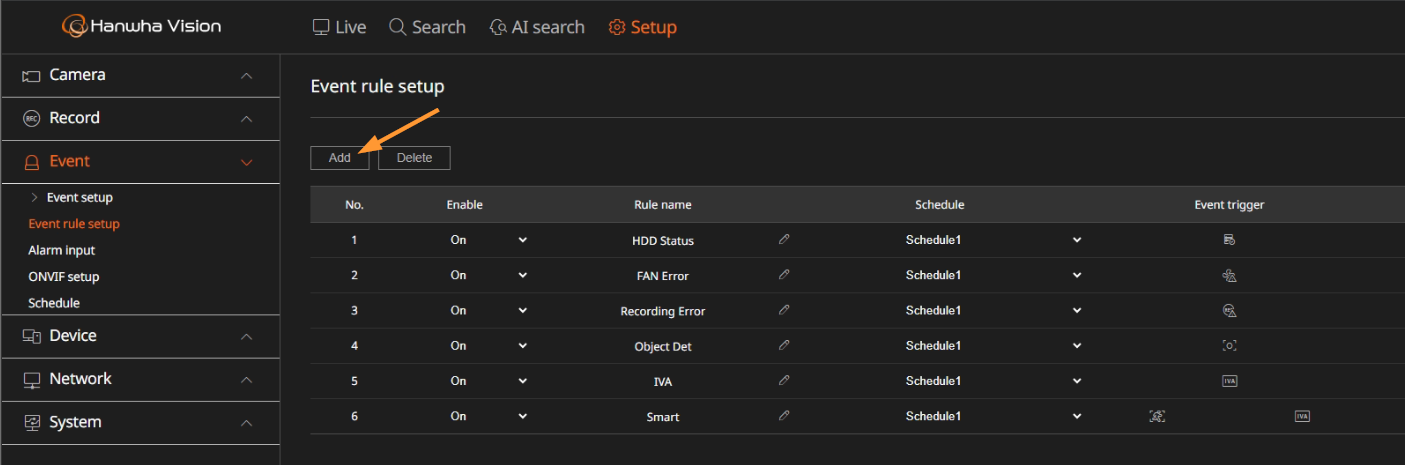The height and width of the screenshot is (465, 1405).
Task: Click the Event rule setup page heading
Action: point(377,87)
